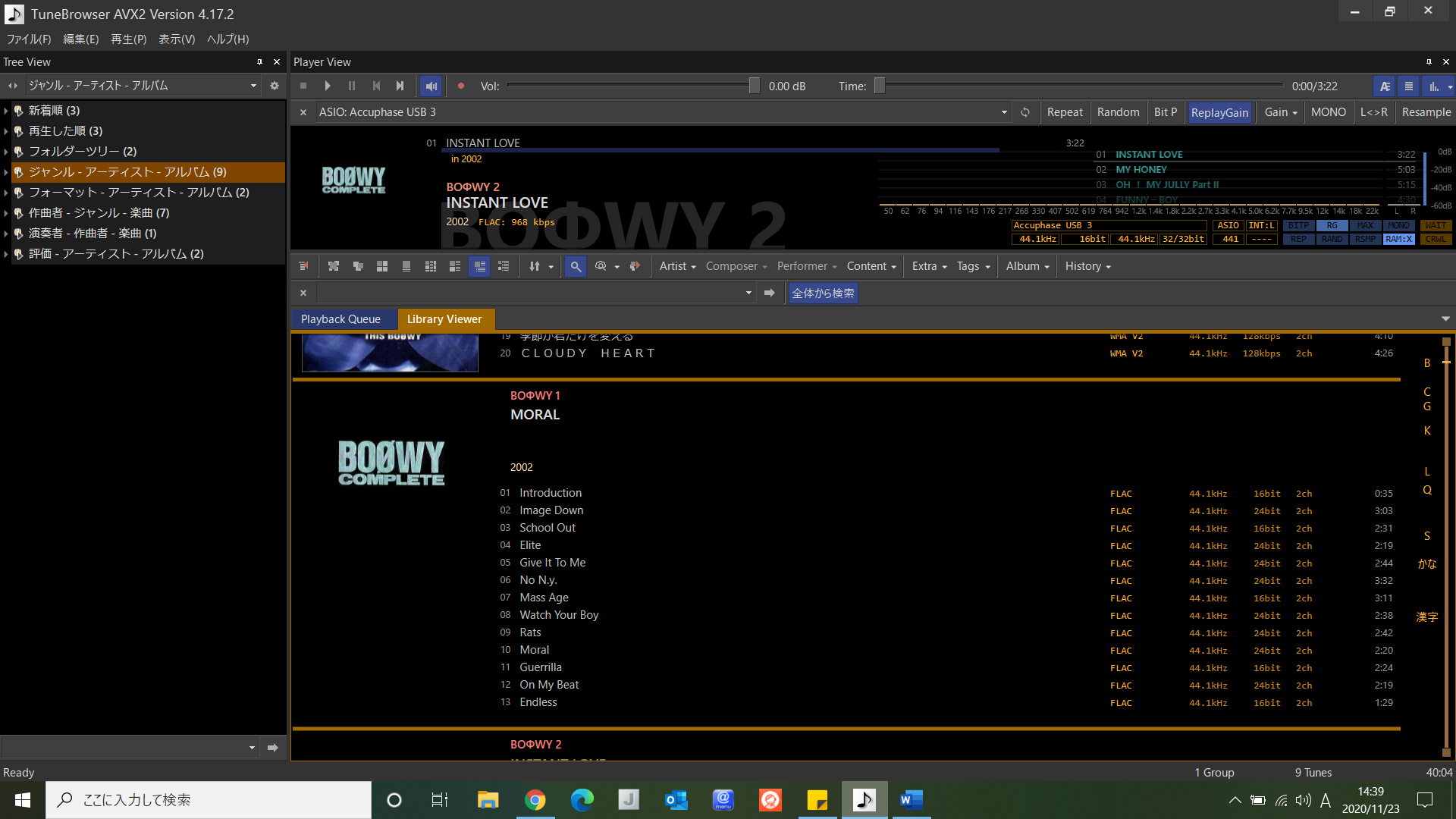This screenshot has height=819, width=1456.
Task: Select BOØWY 1 MORAL album thumbnail
Action: click(390, 460)
